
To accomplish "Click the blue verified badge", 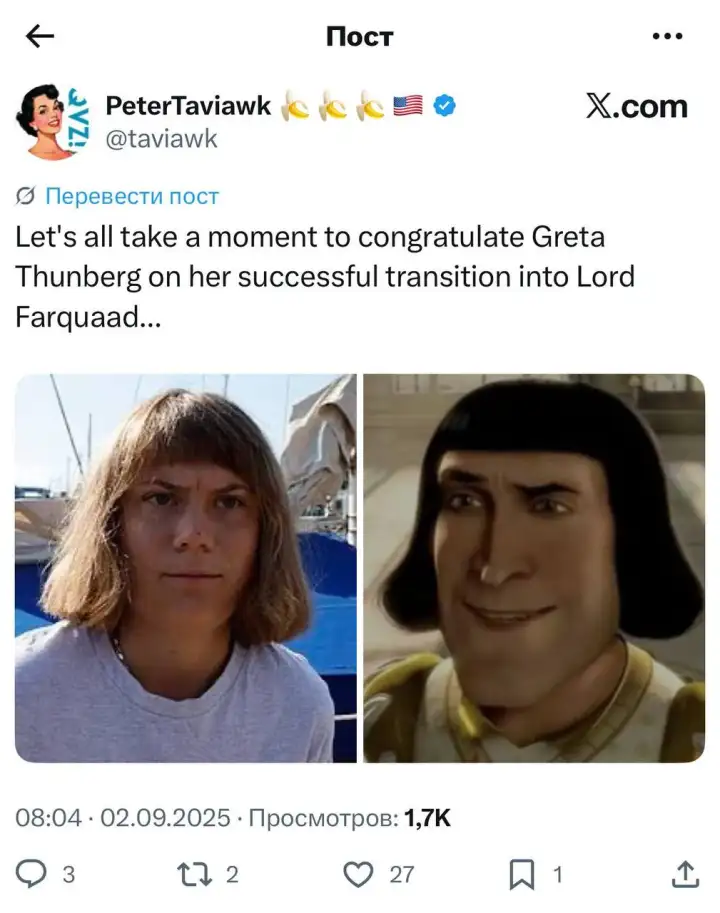I will click(x=445, y=106).
